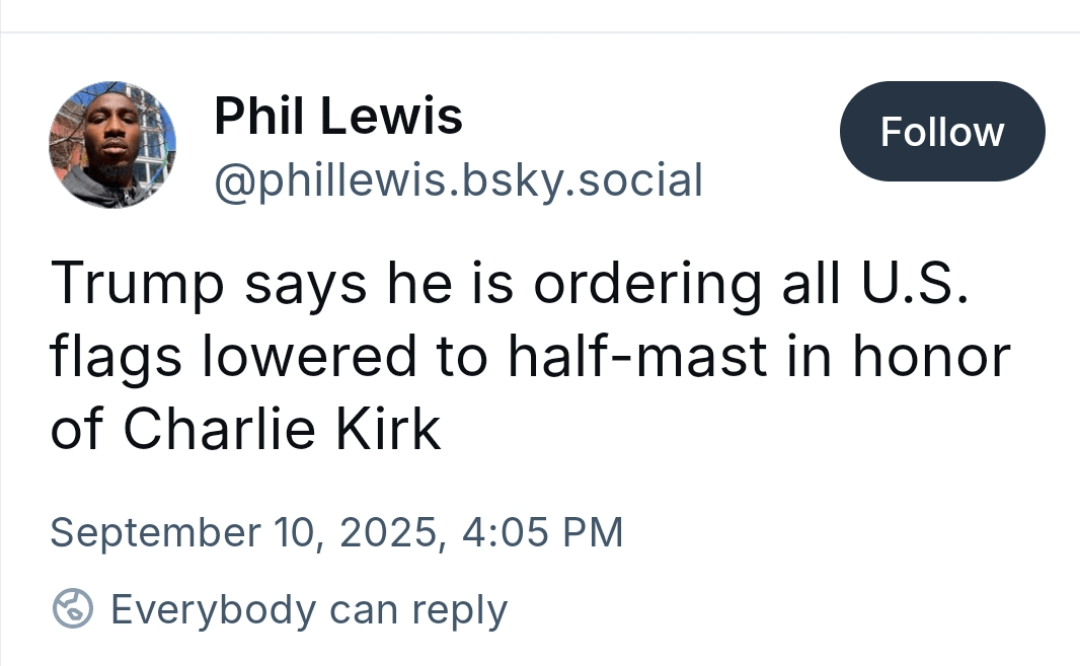Click the "4:05 PM" time text
This screenshot has width=1080, height=666.
[543, 532]
